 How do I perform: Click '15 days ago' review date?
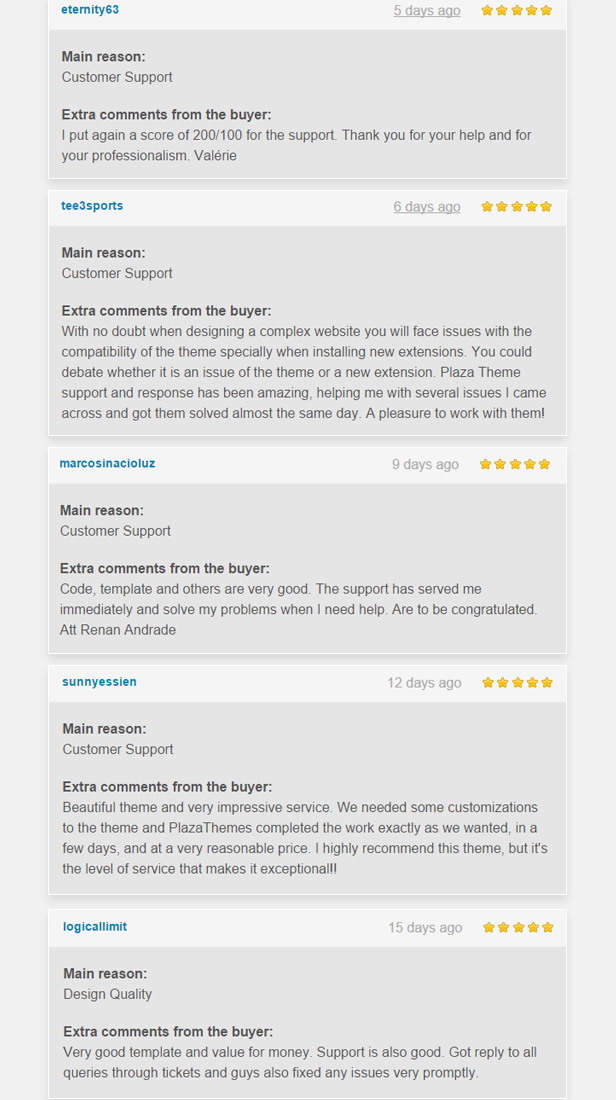point(425,928)
